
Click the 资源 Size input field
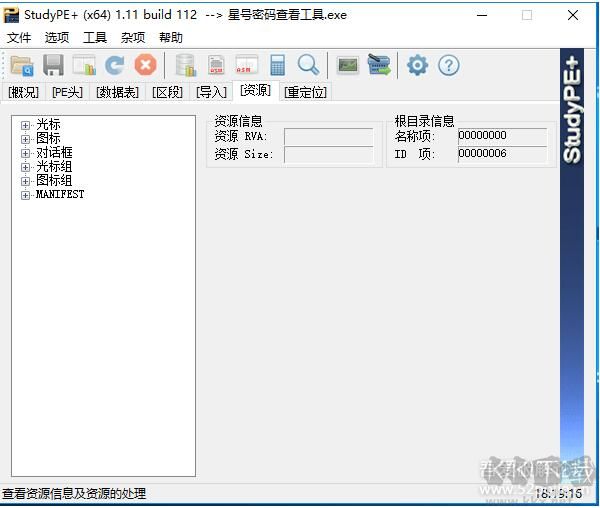tap(329, 155)
